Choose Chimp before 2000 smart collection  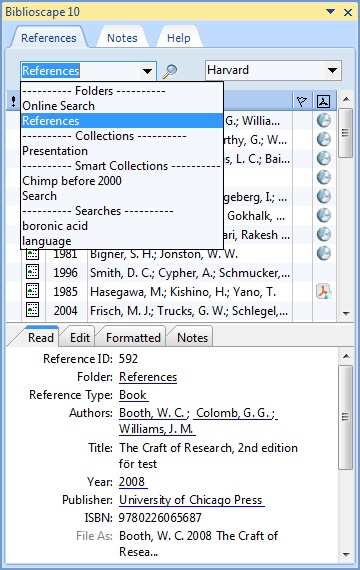[122, 181]
